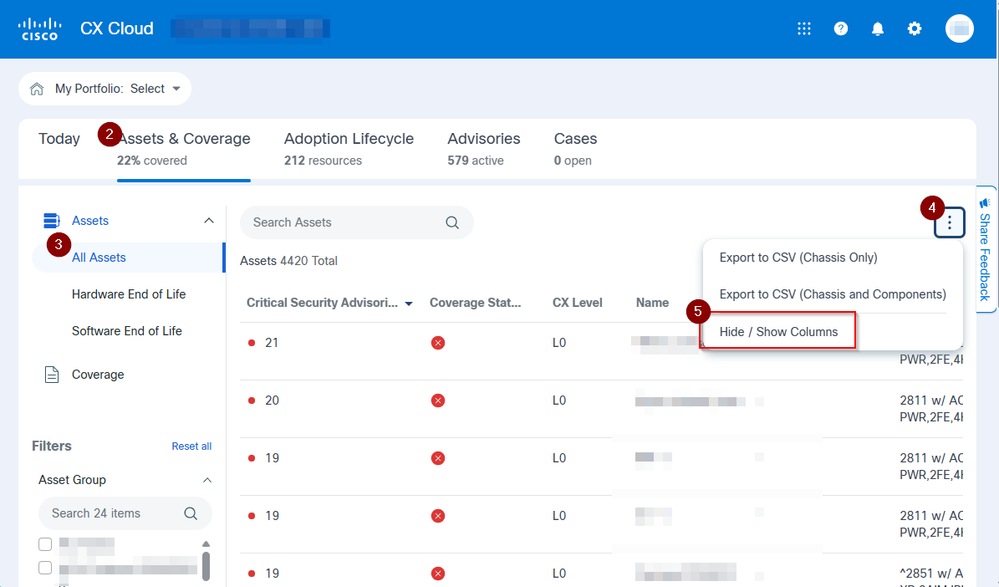
Task: Click the Assets stack icon in sidebar
Action: point(52,221)
